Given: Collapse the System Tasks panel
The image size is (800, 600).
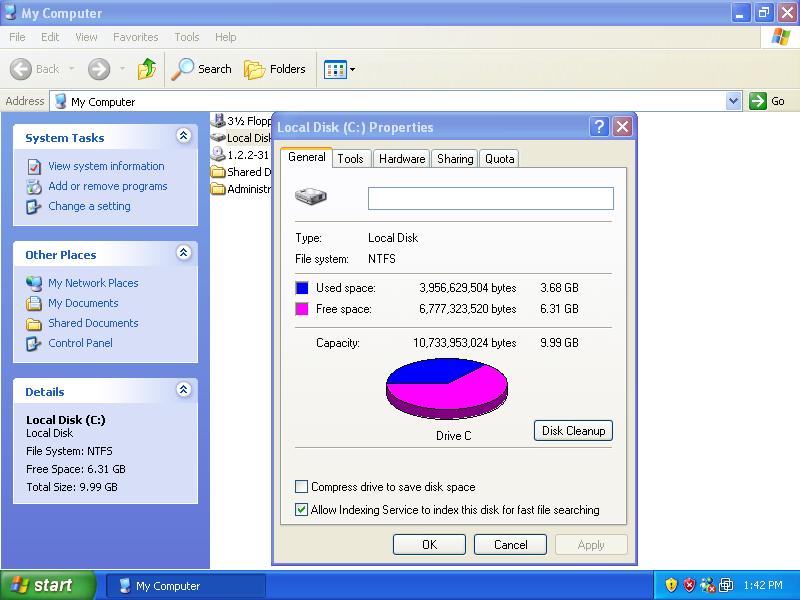Looking at the screenshot, I should pyautogui.click(x=184, y=136).
